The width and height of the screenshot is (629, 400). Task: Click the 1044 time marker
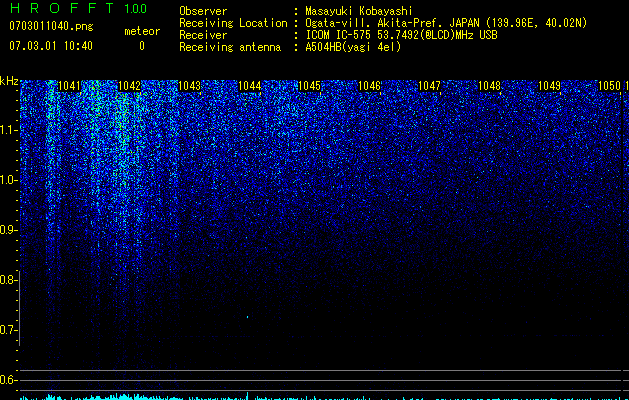[x=250, y=86]
